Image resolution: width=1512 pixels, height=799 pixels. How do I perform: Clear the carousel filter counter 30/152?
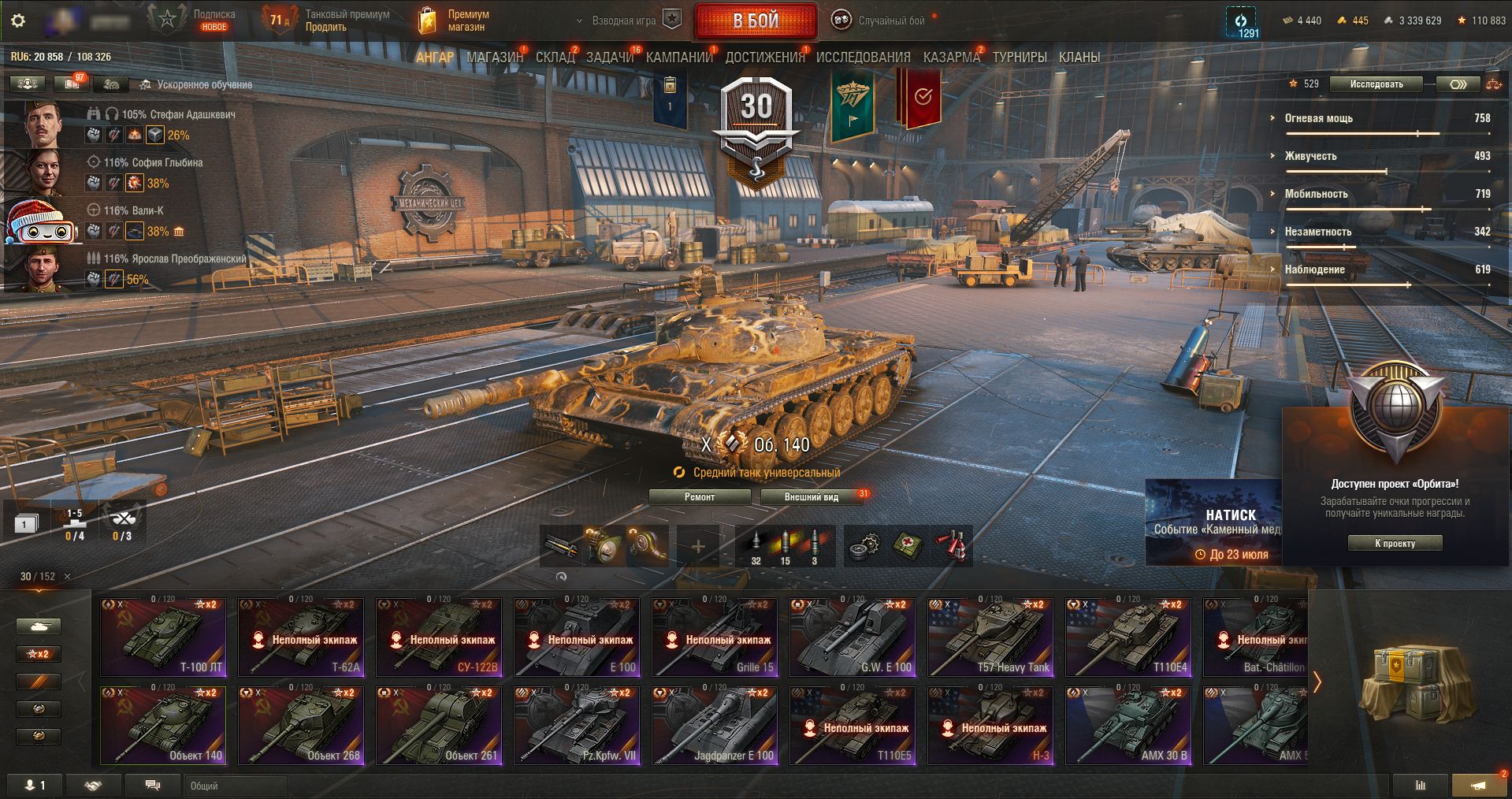tap(67, 577)
